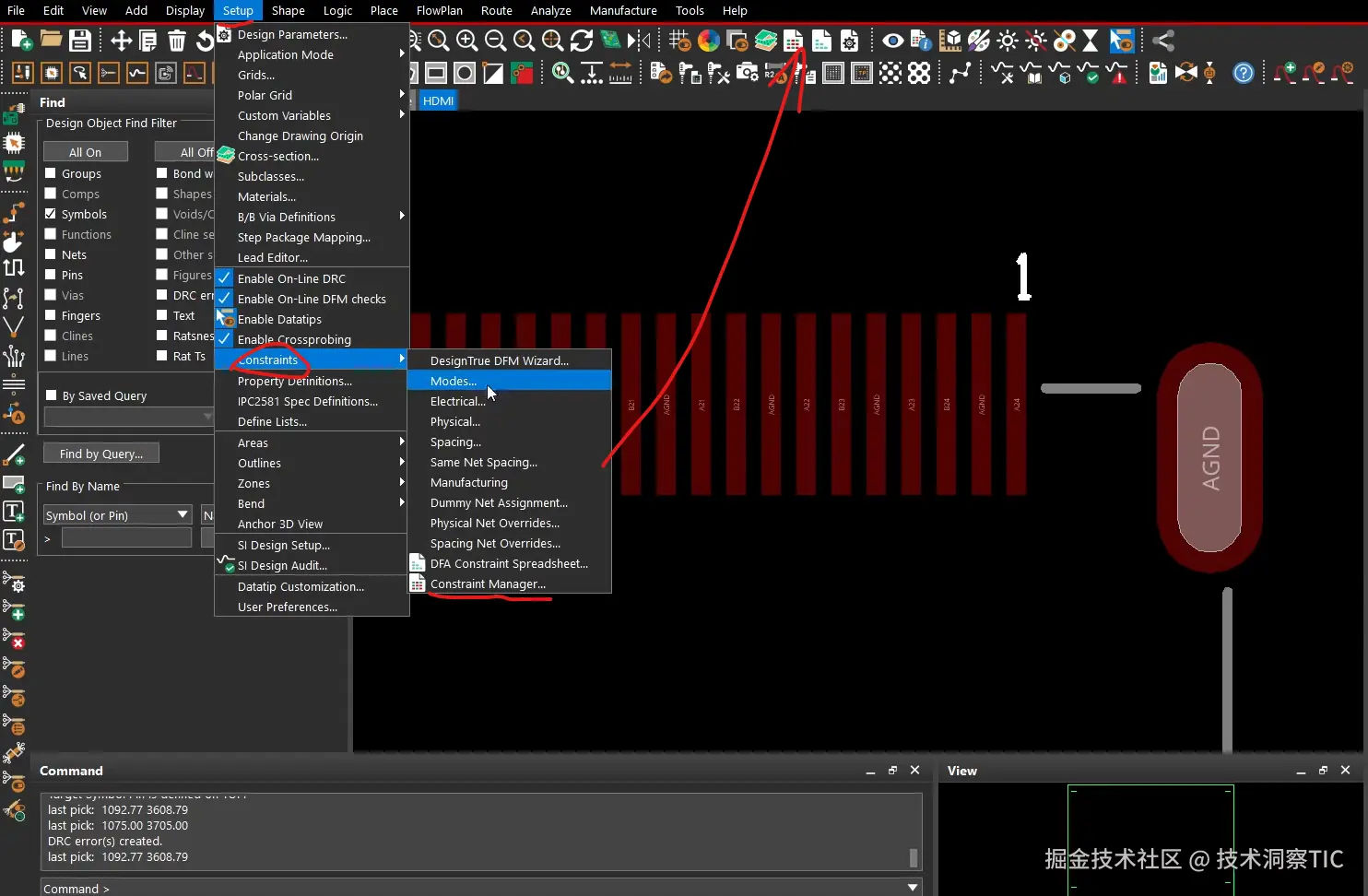
Task: Click the All Off button
Action: tap(184, 152)
